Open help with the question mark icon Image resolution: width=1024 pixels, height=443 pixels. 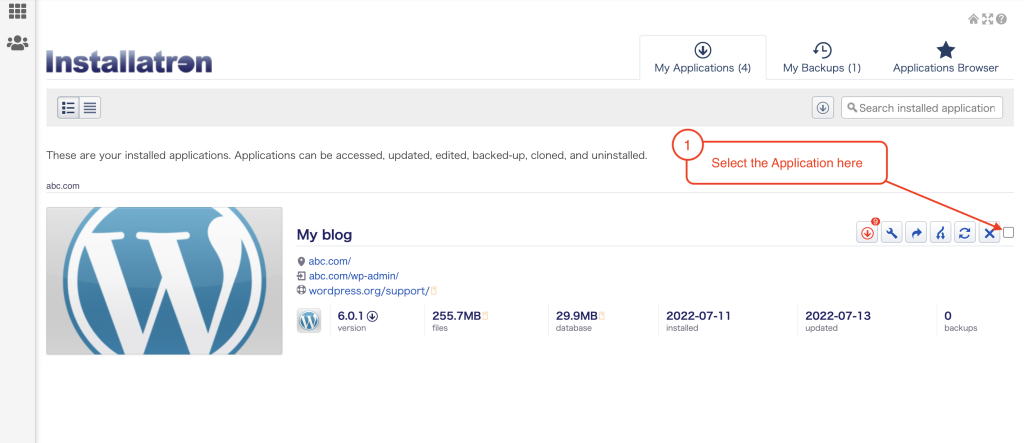point(1001,19)
